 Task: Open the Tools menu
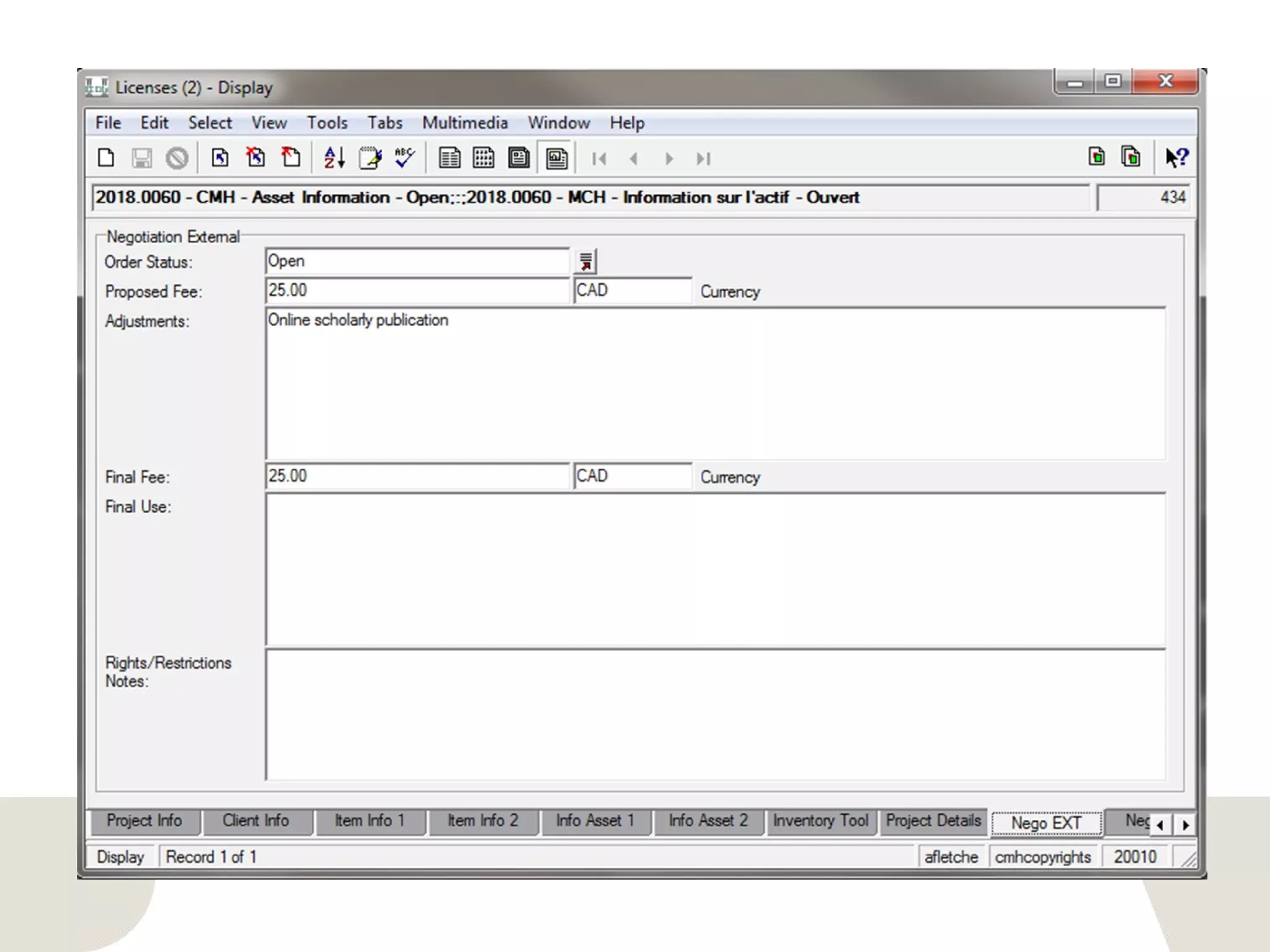(x=327, y=123)
